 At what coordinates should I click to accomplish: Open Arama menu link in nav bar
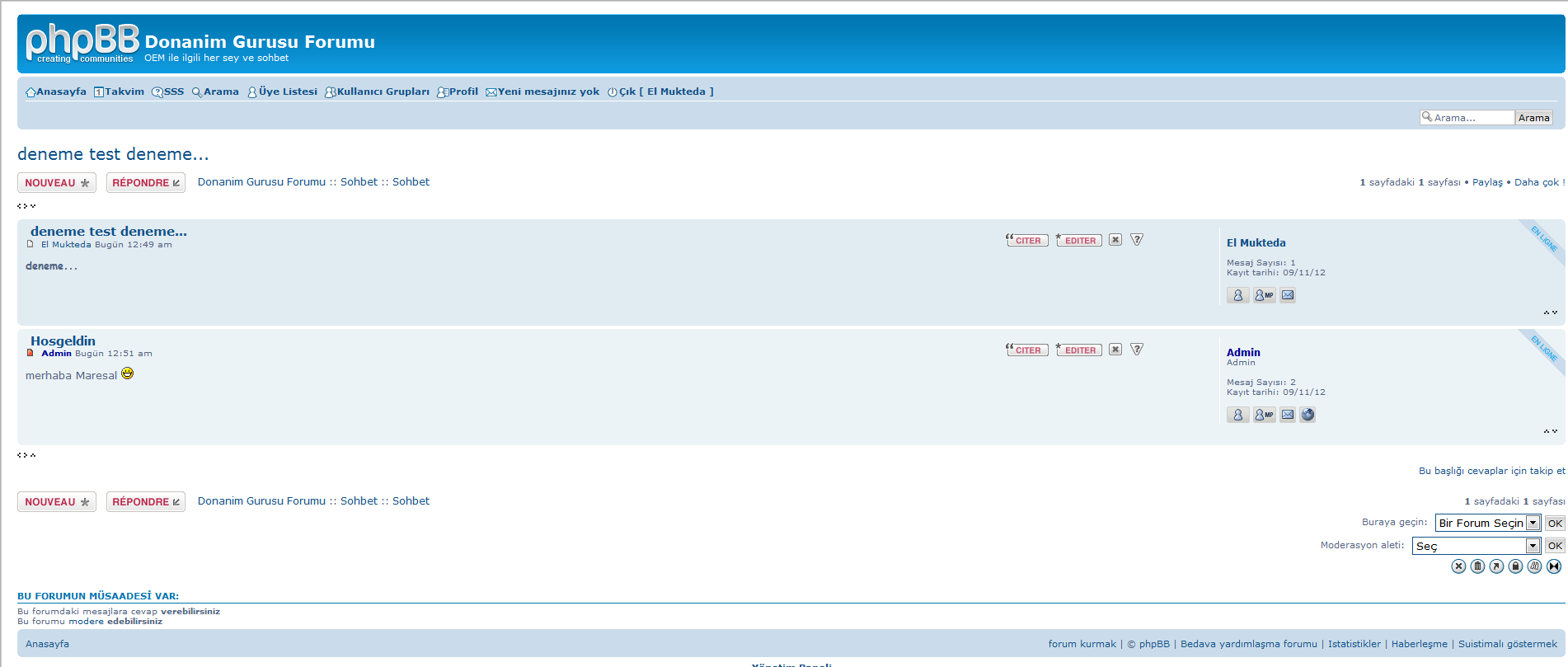click(215, 92)
